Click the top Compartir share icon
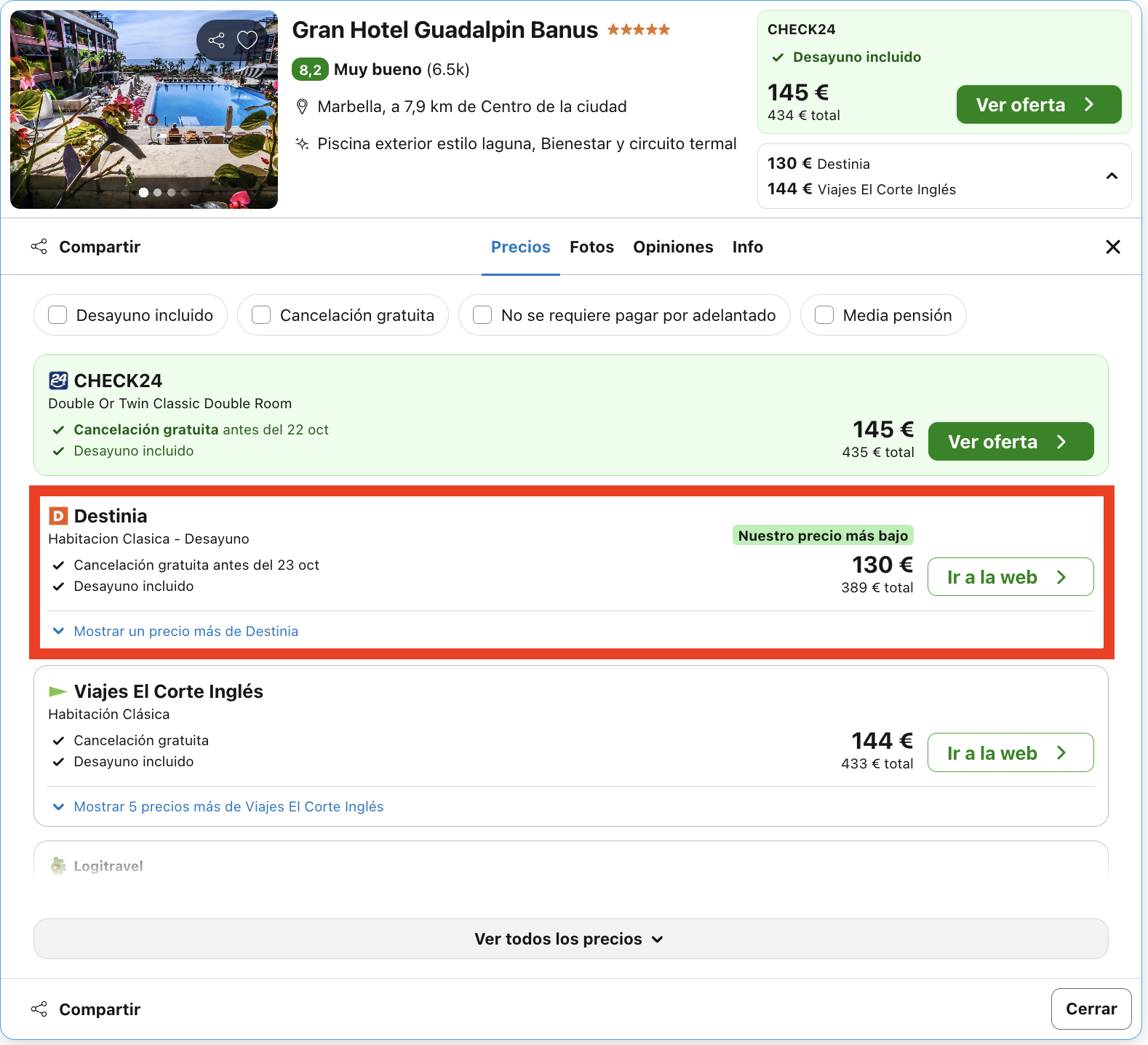This screenshot has height=1045, width=1148. (x=39, y=247)
